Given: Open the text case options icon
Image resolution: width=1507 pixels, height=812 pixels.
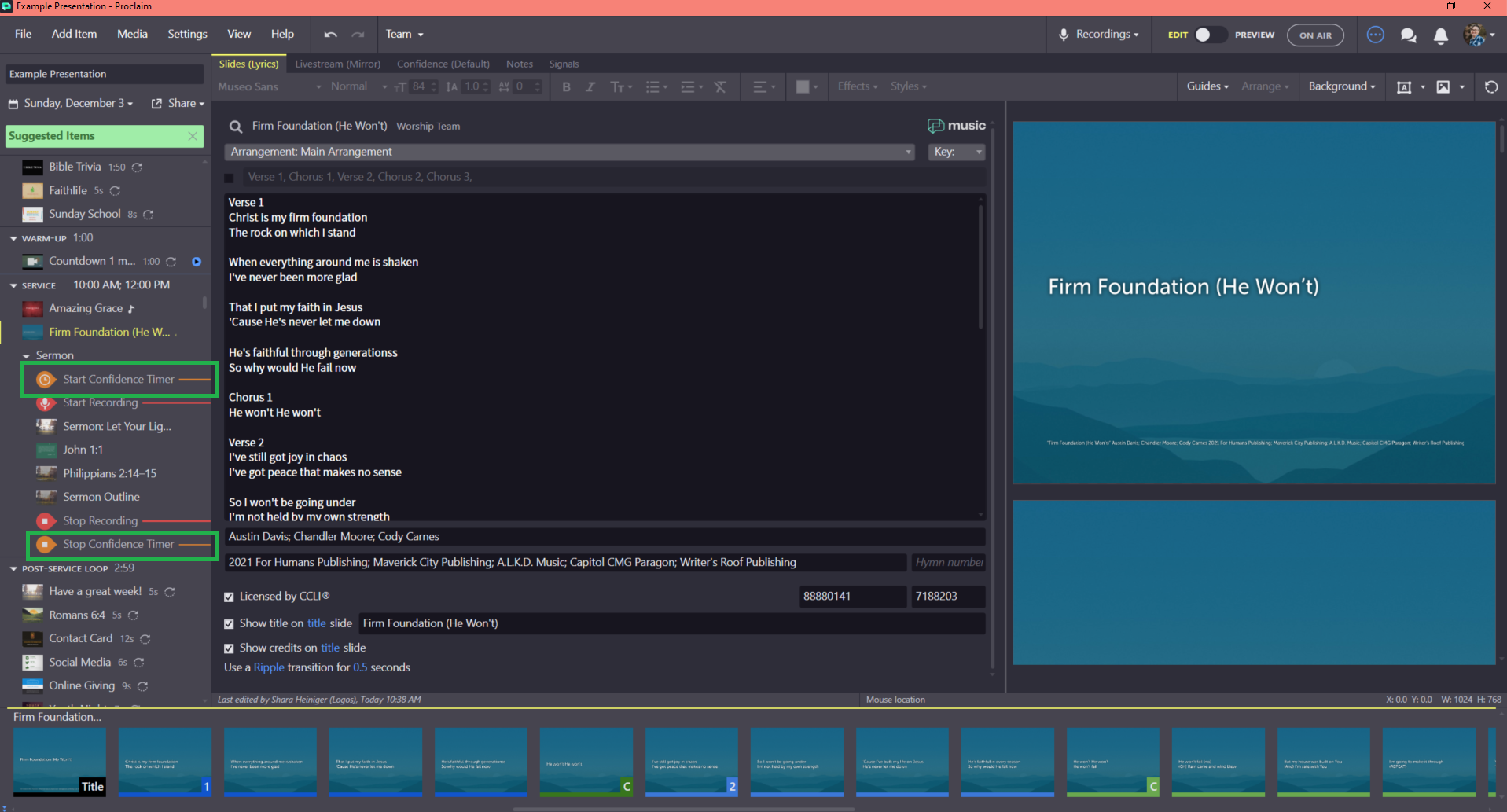Looking at the screenshot, I should (620, 86).
